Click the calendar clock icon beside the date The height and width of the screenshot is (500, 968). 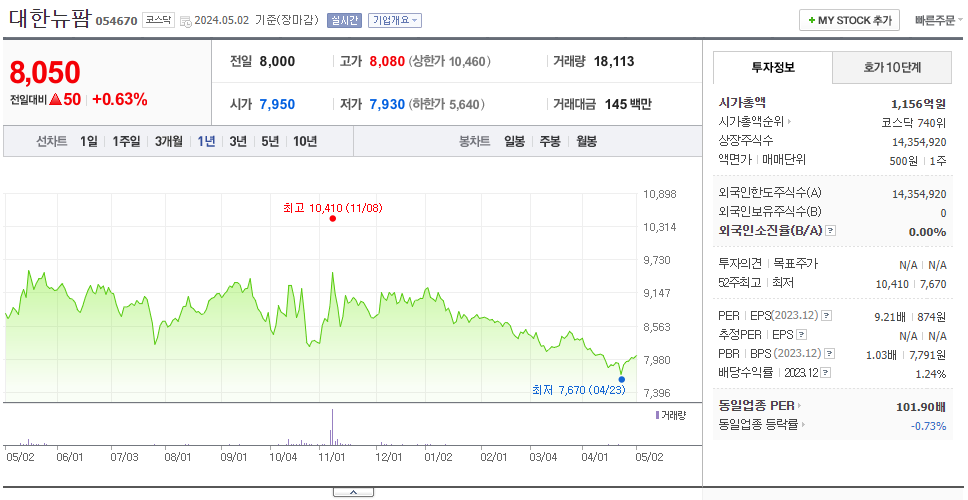tap(186, 22)
